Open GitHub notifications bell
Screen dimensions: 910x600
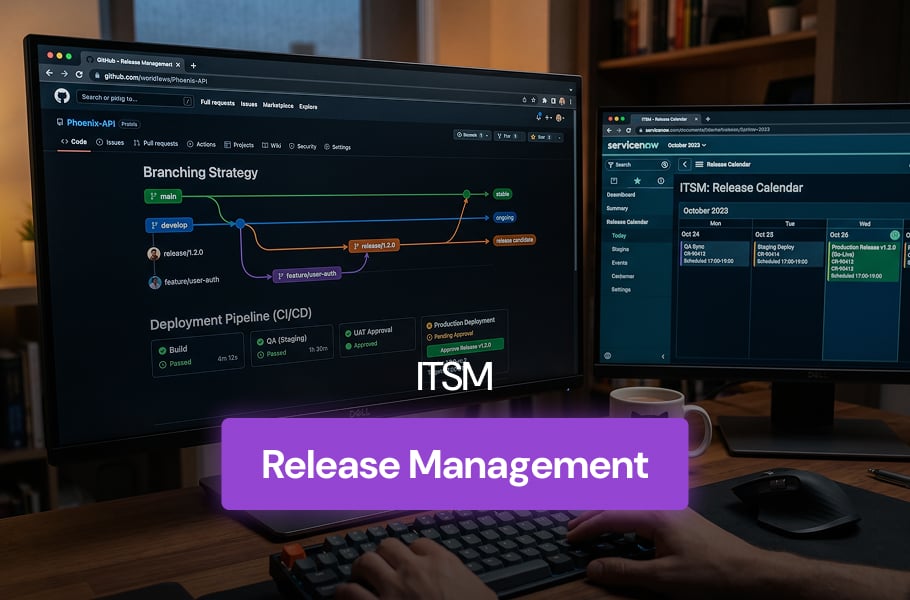(539, 117)
